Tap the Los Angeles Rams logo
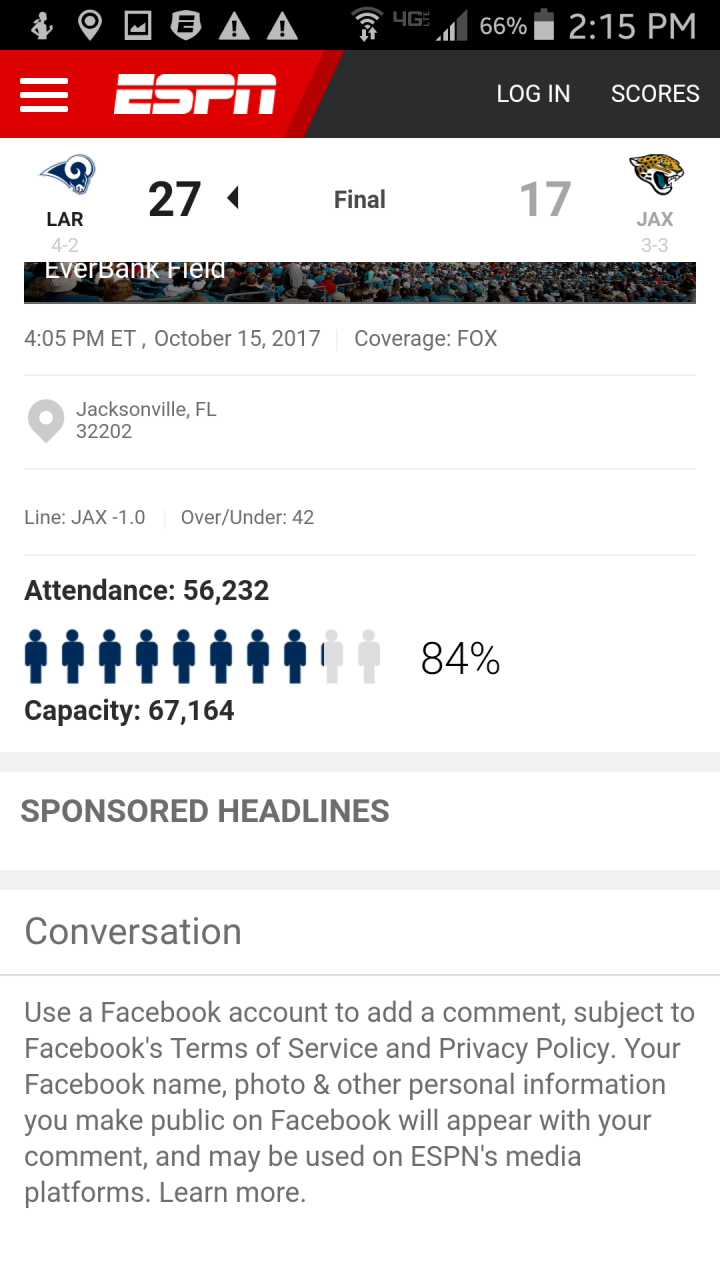 (67, 175)
